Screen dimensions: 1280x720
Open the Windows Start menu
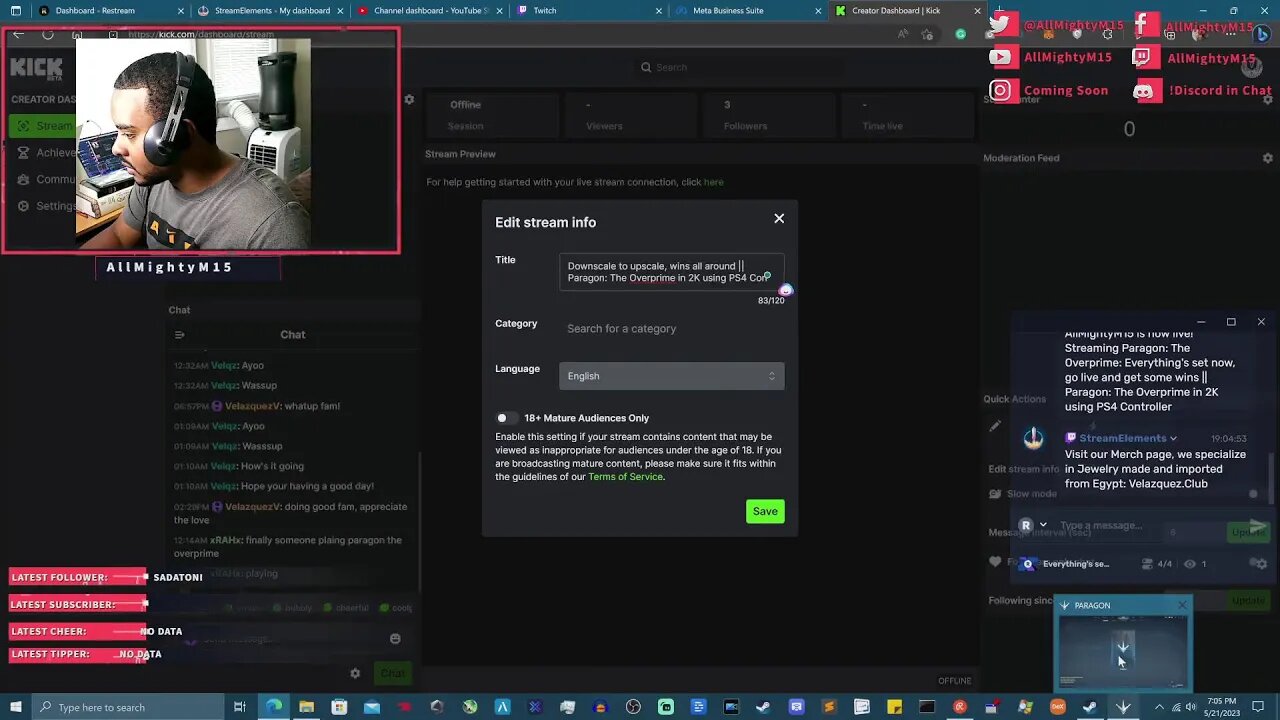coord(15,707)
